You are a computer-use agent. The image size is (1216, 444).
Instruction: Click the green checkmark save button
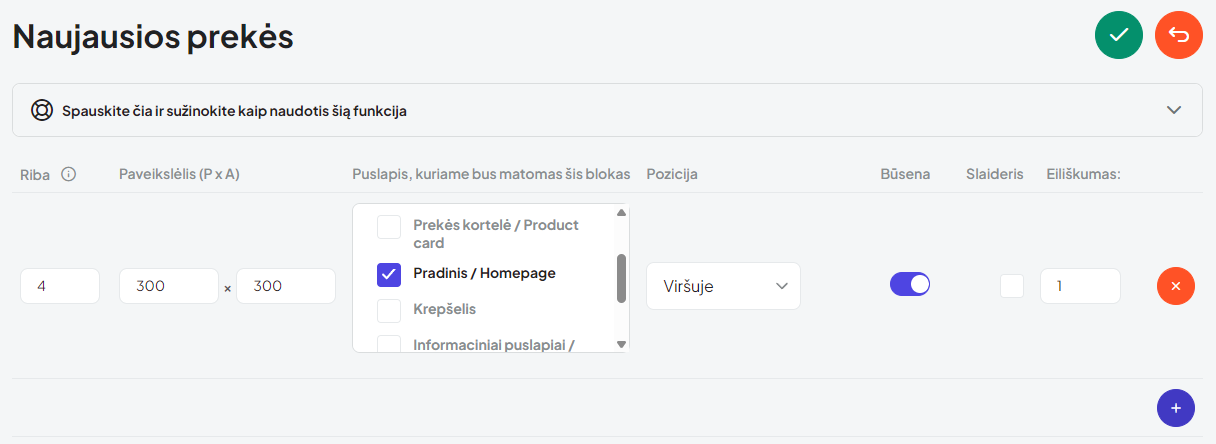(x=1119, y=35)
